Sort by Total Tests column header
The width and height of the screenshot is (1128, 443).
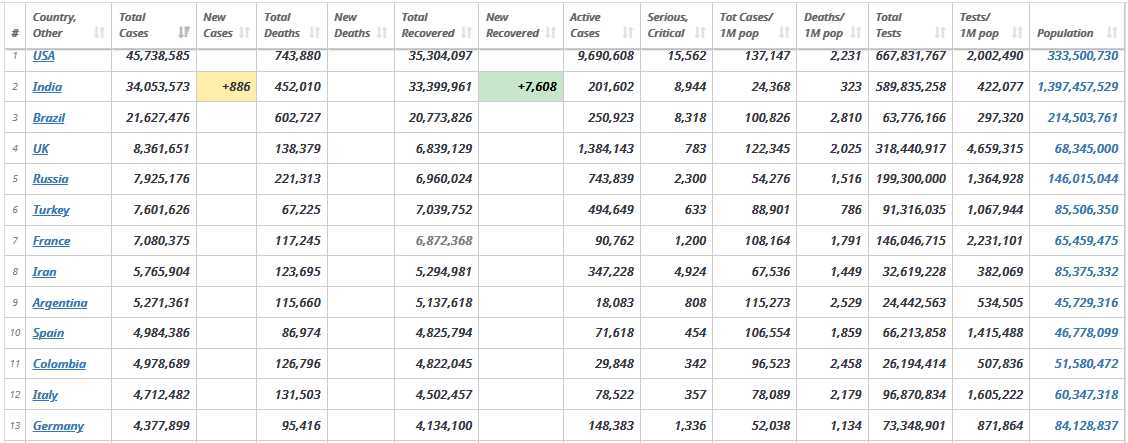[910, 25]
